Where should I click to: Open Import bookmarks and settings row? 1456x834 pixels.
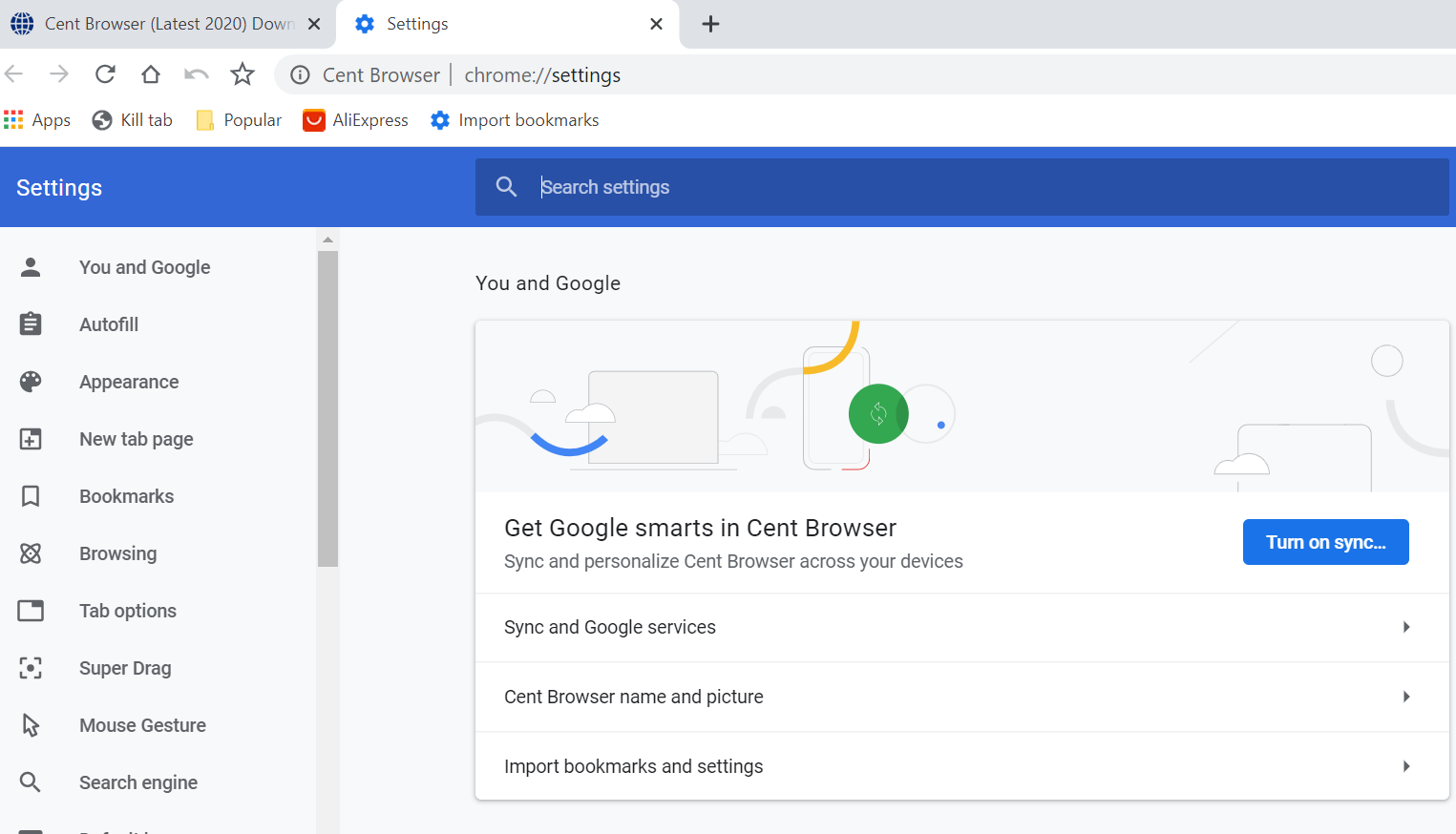(962, 766)
